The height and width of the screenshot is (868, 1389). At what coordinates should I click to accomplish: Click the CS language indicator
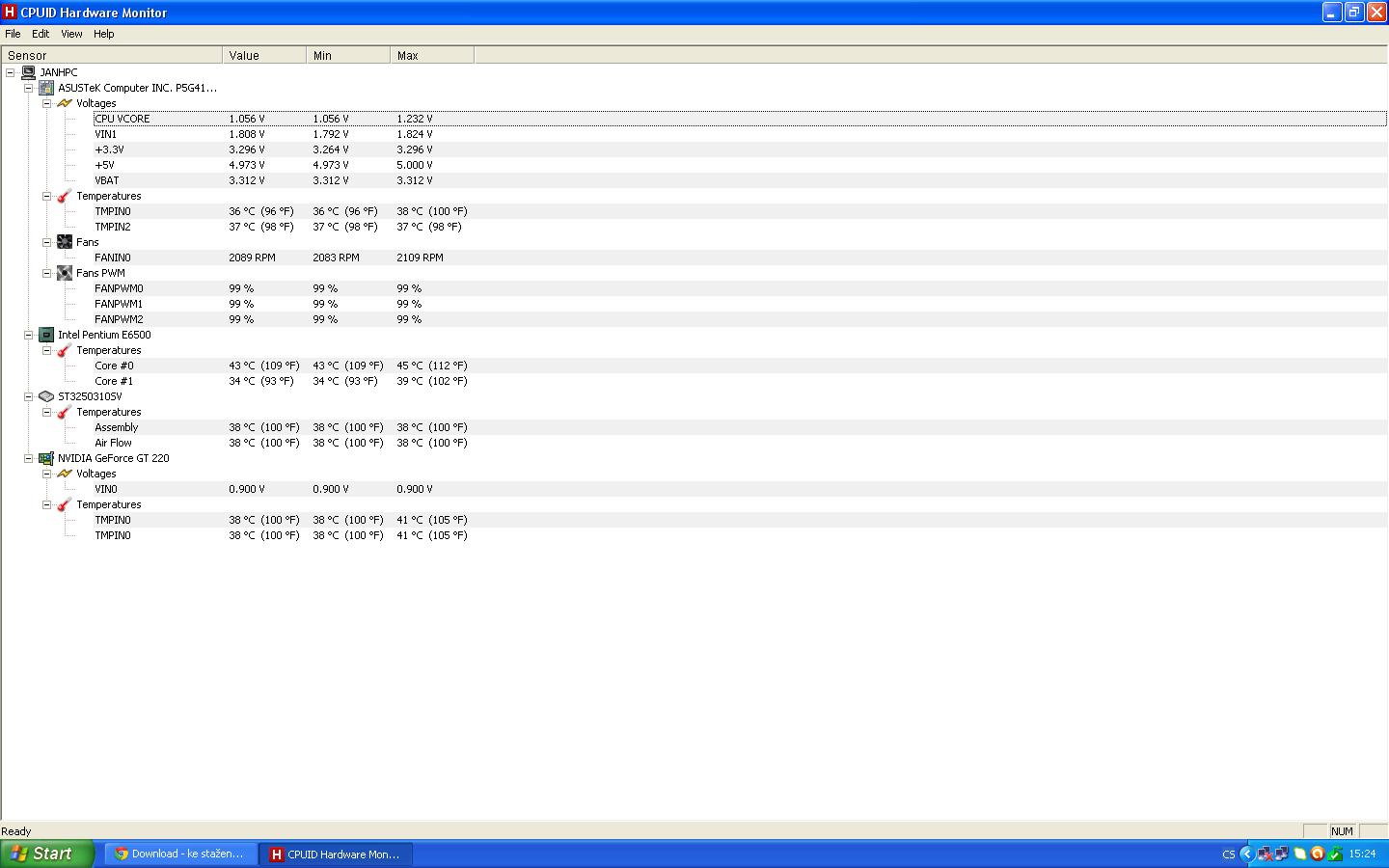pos(1228,854)
